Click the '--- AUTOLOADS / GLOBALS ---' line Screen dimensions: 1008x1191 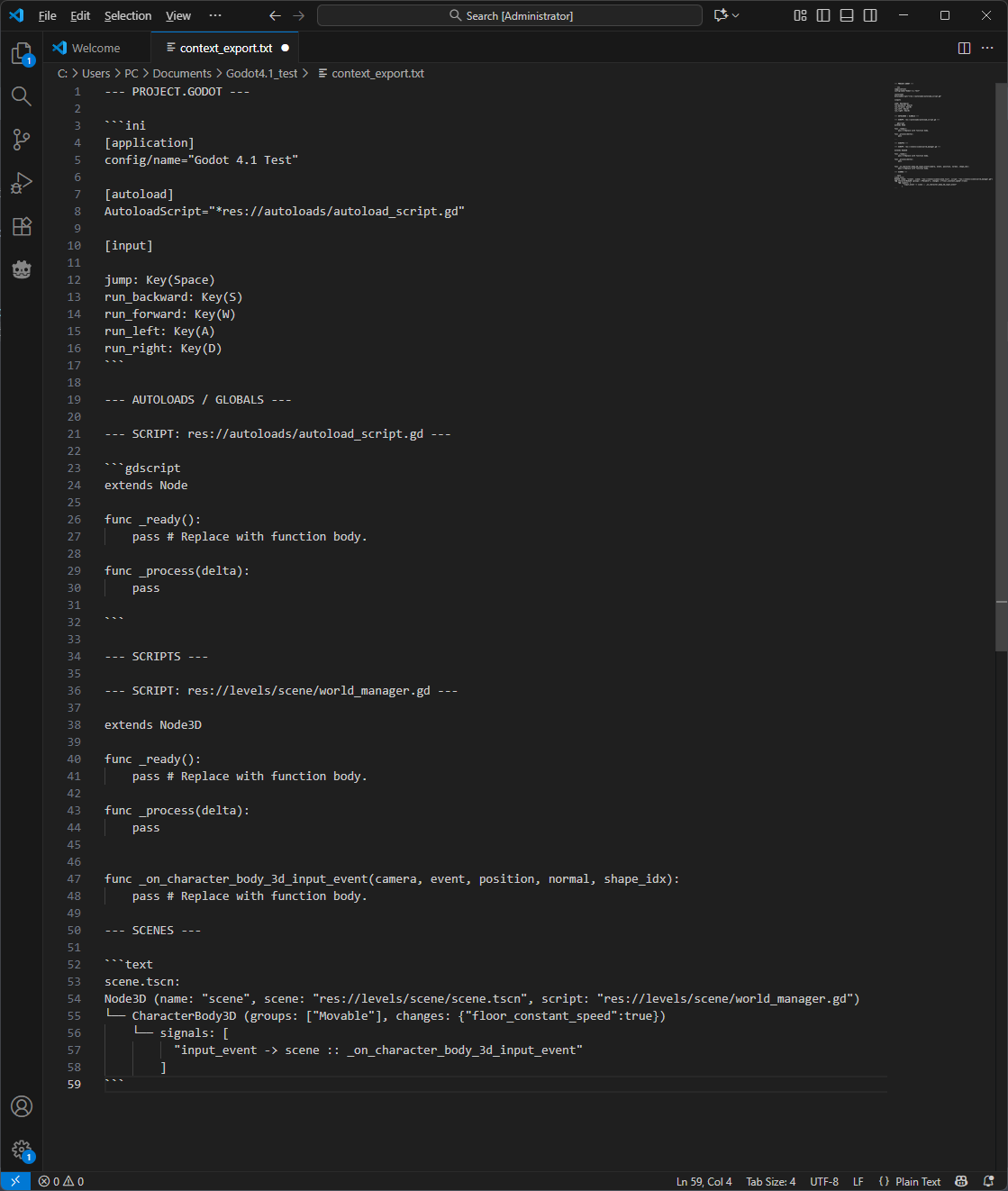(198, 399)
